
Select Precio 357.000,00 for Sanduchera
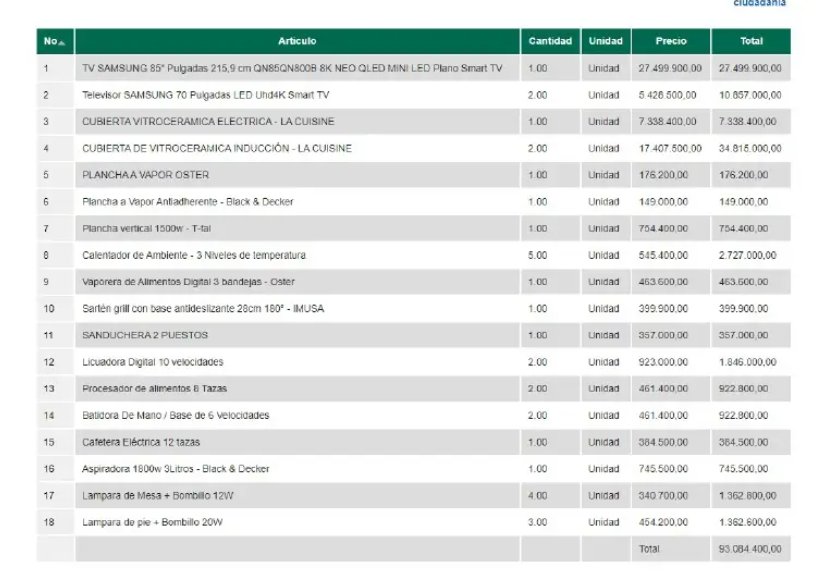(663, 335)
